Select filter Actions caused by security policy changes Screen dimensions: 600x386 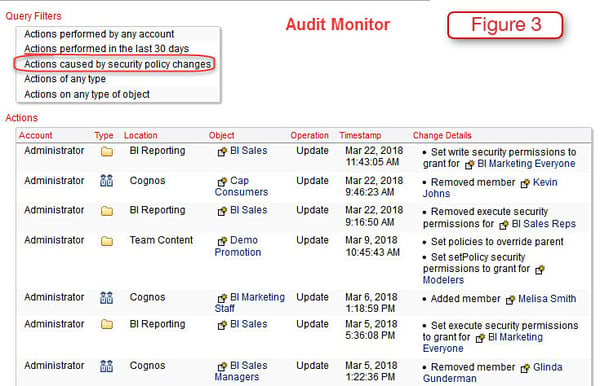point(117,64)
